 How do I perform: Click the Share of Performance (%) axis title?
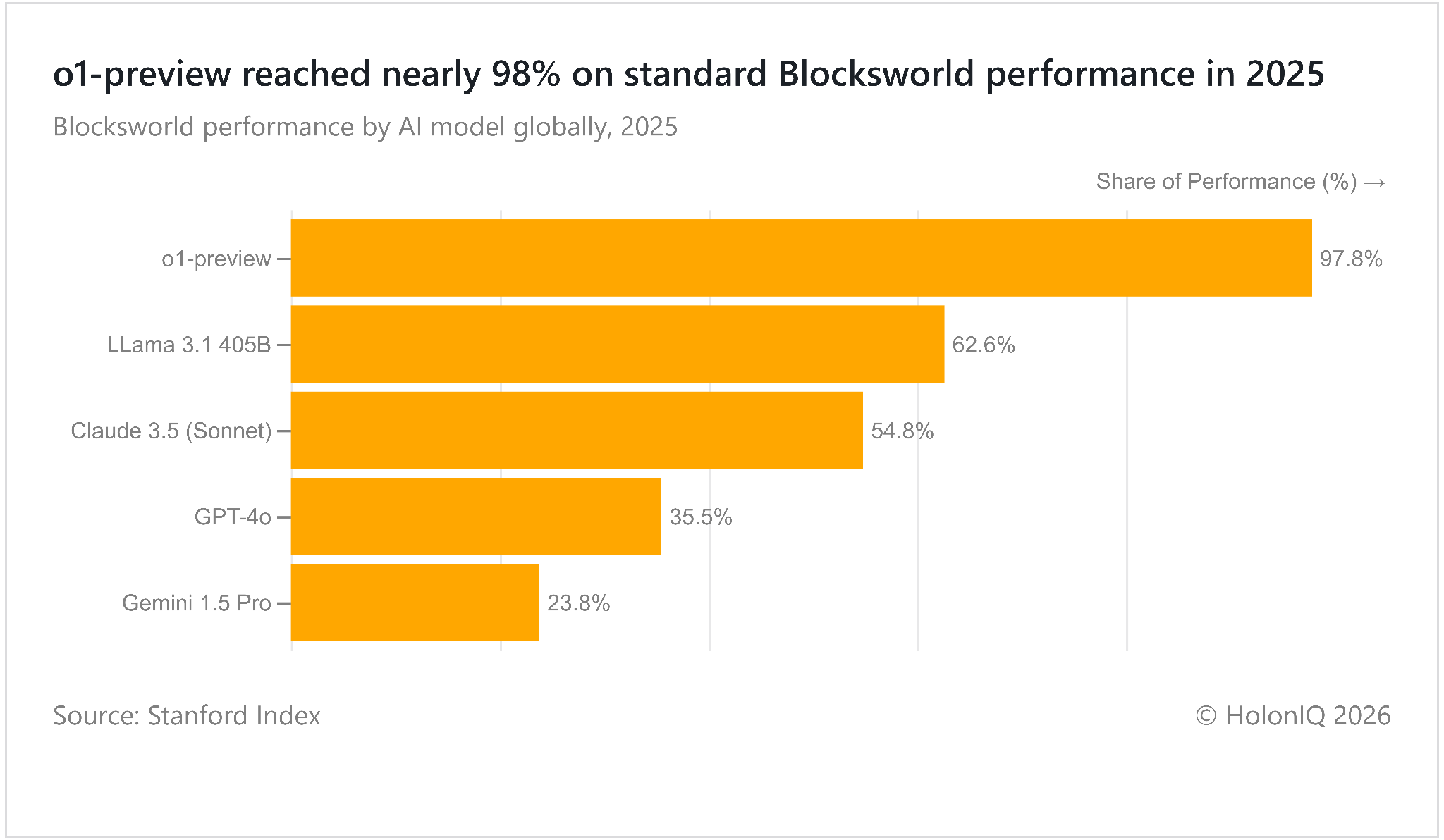(x=1241, y=182)
